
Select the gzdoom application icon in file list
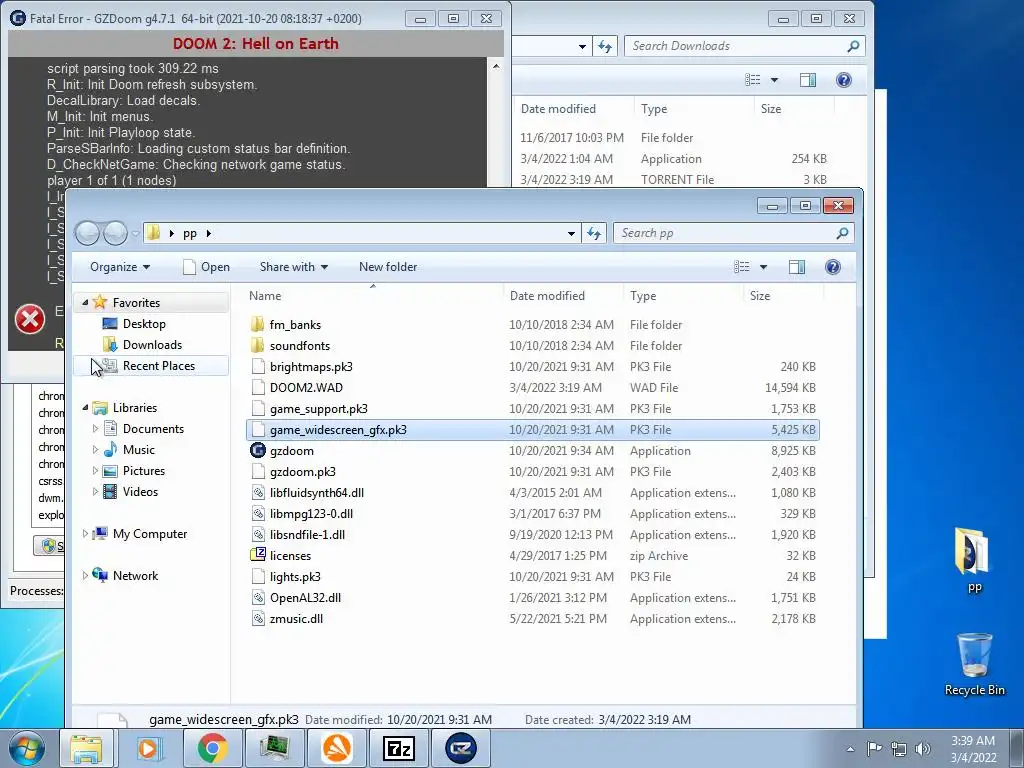coord(258,451)
